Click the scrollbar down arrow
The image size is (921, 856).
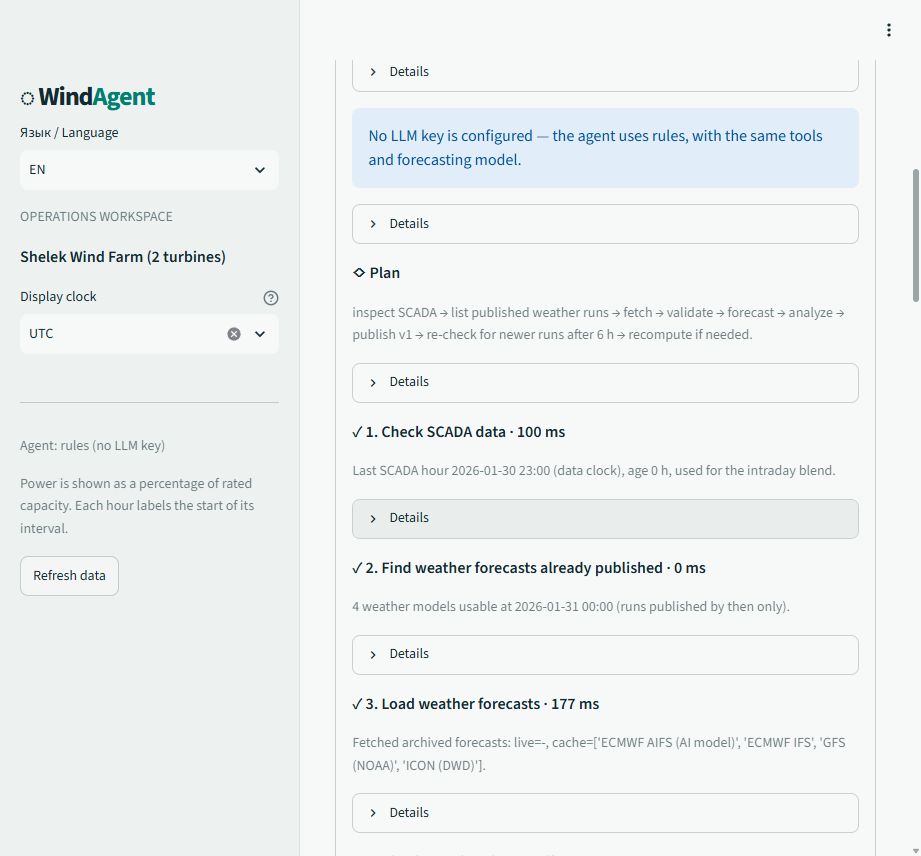pyautogui.click(x=915, y=850)
